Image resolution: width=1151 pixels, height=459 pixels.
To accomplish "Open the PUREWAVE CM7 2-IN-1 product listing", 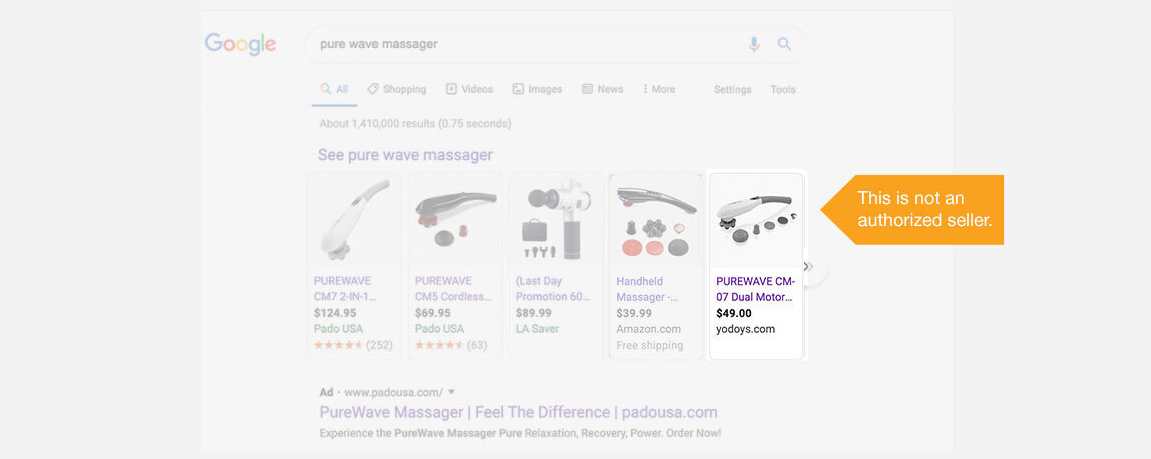I will [345, 289].
